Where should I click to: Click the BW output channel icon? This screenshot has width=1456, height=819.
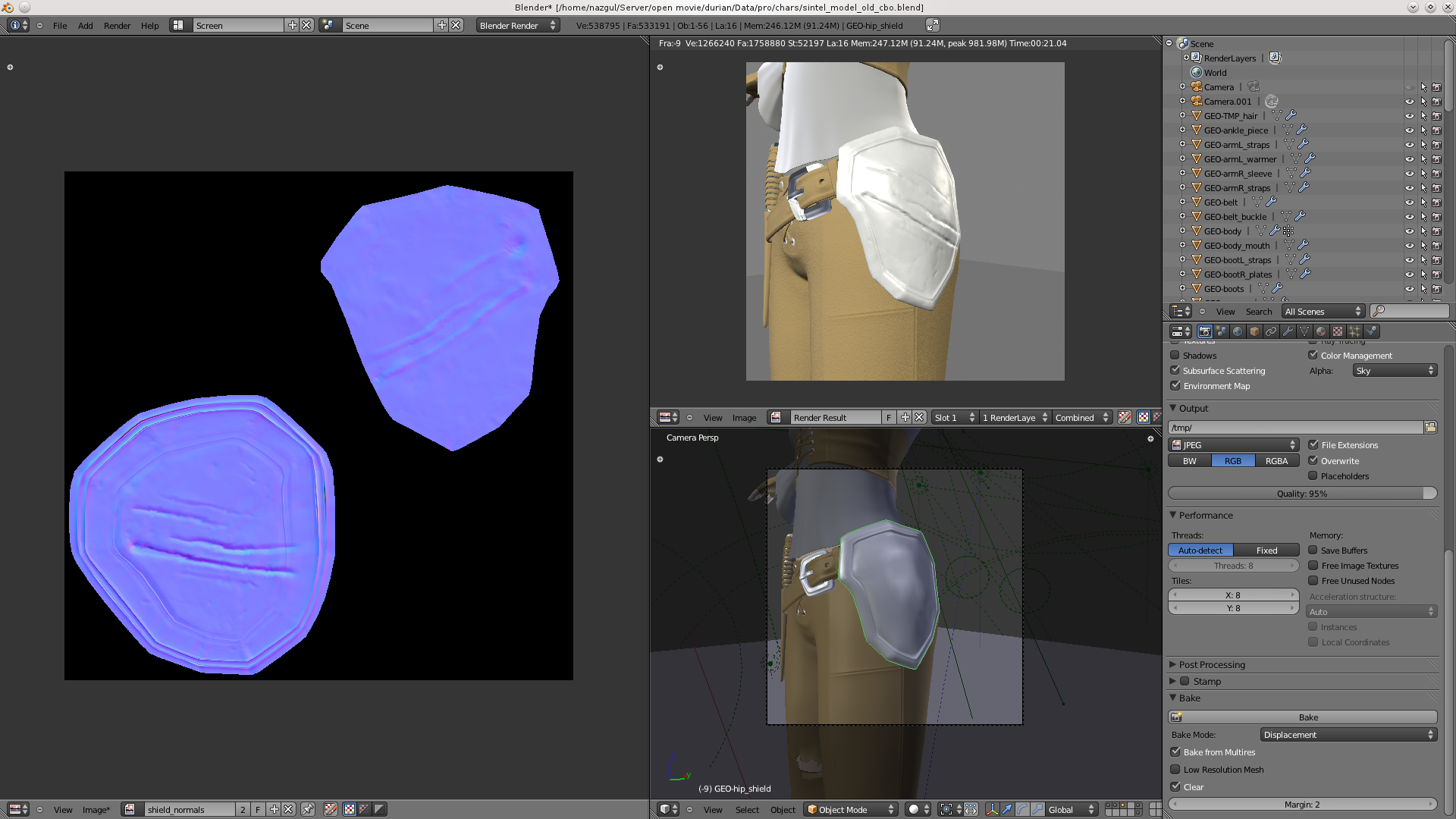(1190, 460)
